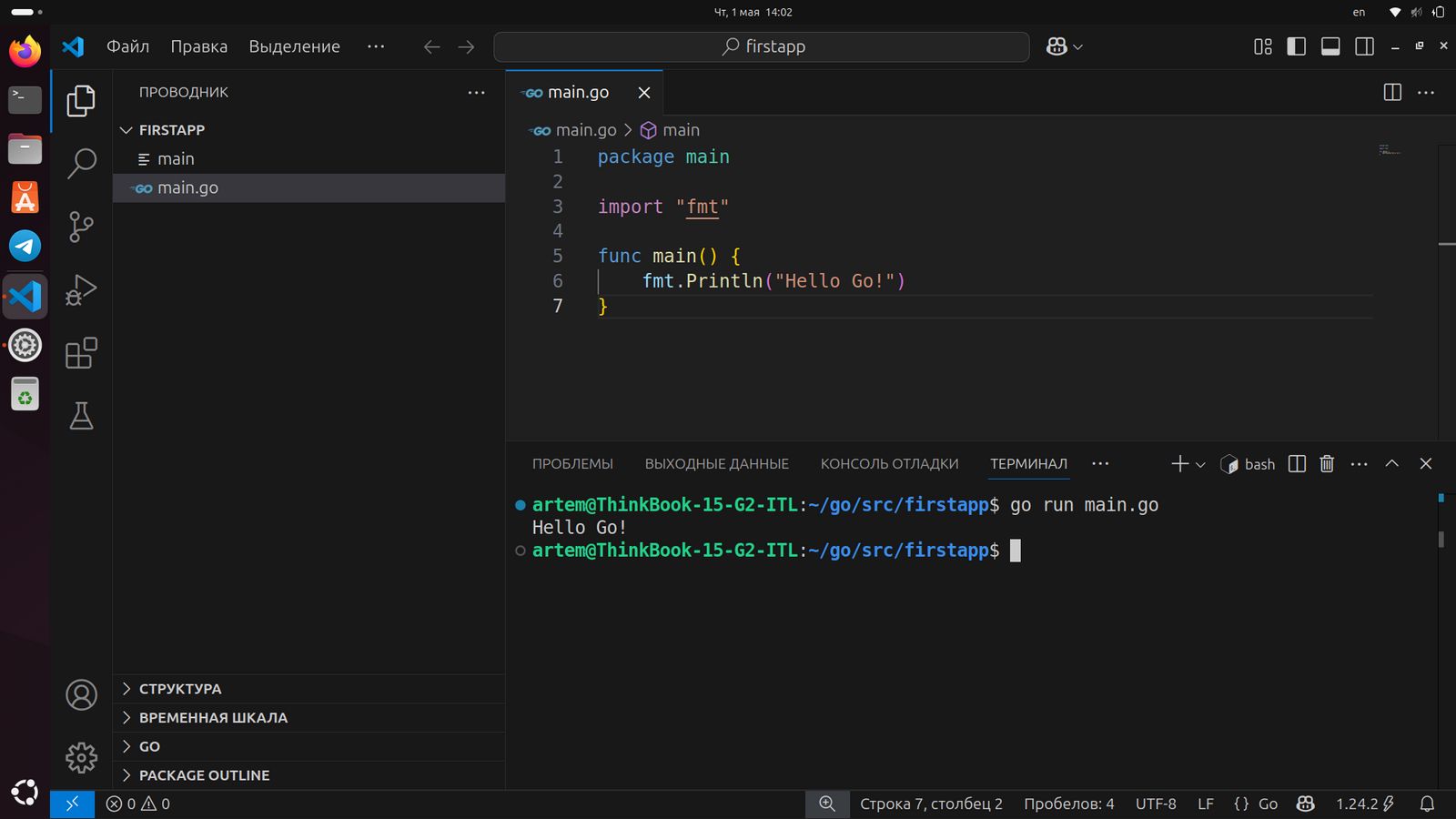Open the Extensions view
This screenshot has width=1456, height=819.
[81, 353]
